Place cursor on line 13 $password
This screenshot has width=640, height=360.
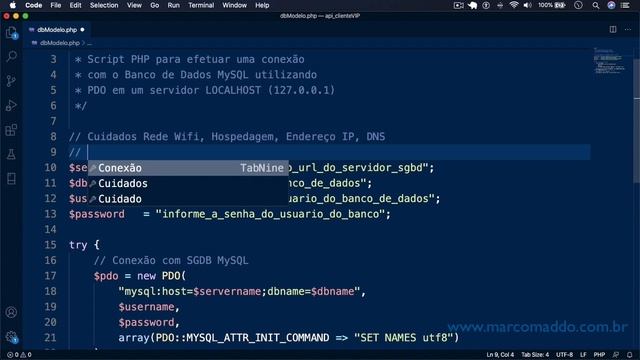(x=97, y=214)
